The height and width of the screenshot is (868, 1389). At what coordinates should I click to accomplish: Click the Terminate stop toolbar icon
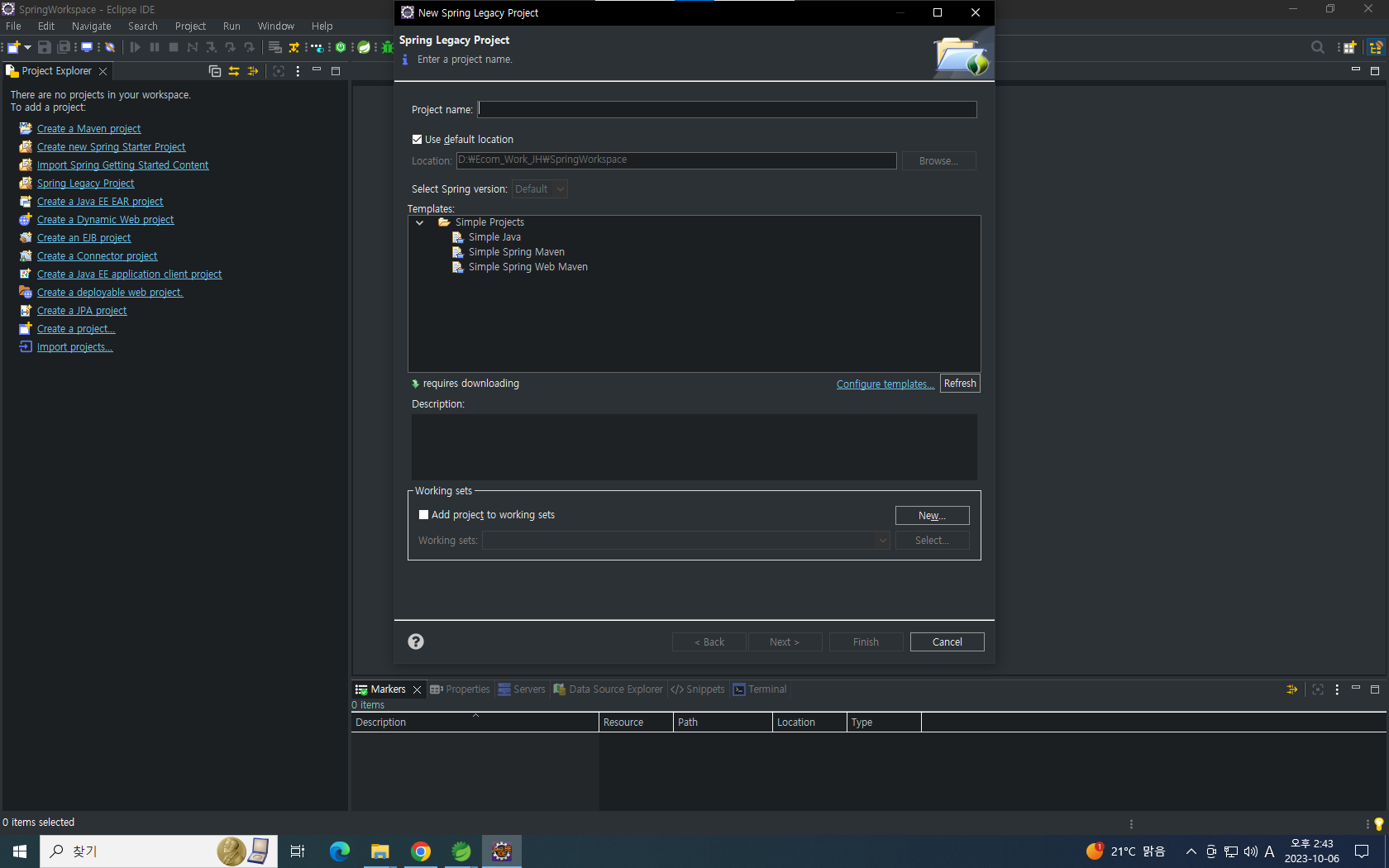174,47
